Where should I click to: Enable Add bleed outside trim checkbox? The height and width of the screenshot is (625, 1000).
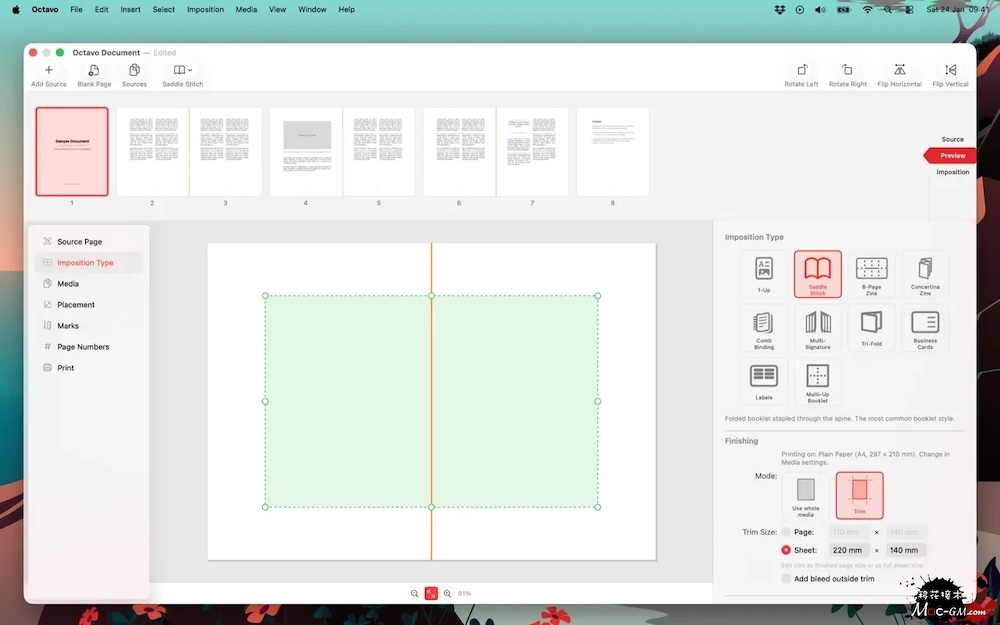[787, 579]
